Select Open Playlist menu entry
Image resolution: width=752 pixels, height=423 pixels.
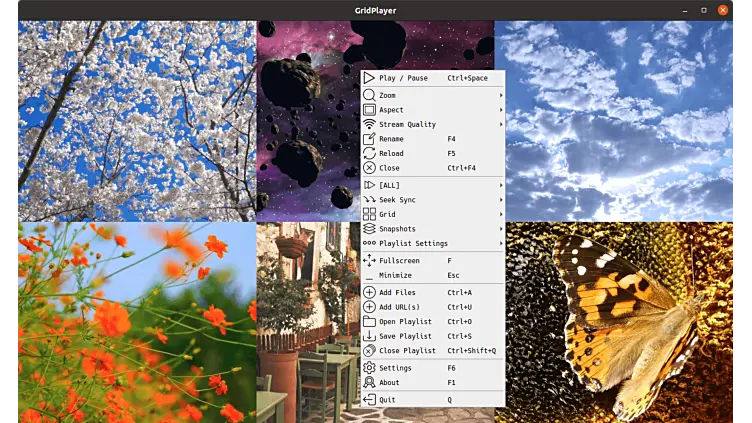tap(405, 322)
